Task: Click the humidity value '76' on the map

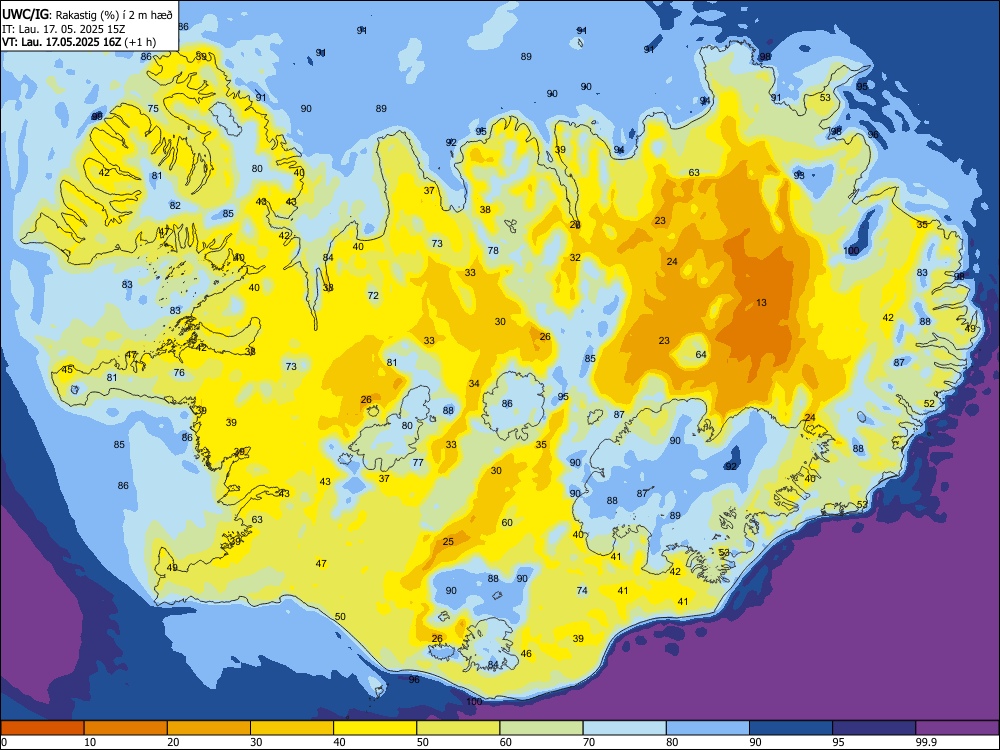Action: click(x=179, y=372)
